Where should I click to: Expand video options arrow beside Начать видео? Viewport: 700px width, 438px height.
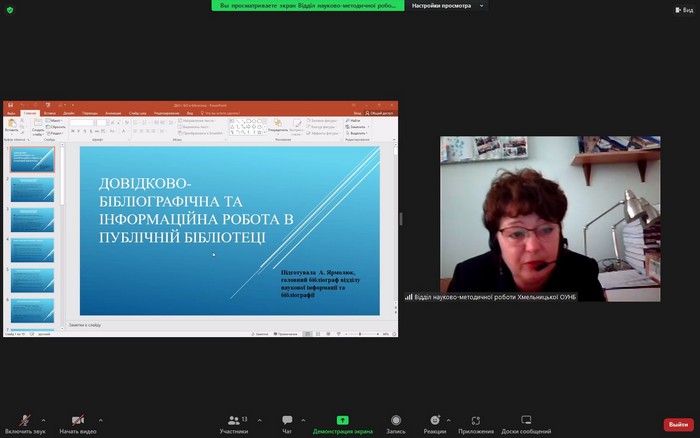[x=100, y=420]
